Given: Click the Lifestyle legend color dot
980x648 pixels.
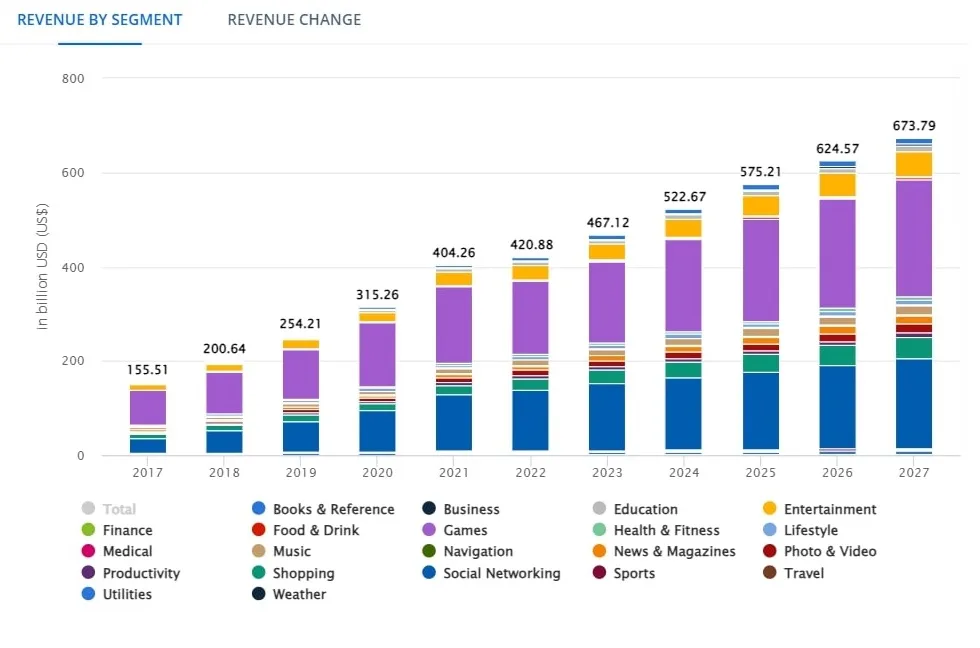Looking at the screenshot, I should [x=770, y=530].
